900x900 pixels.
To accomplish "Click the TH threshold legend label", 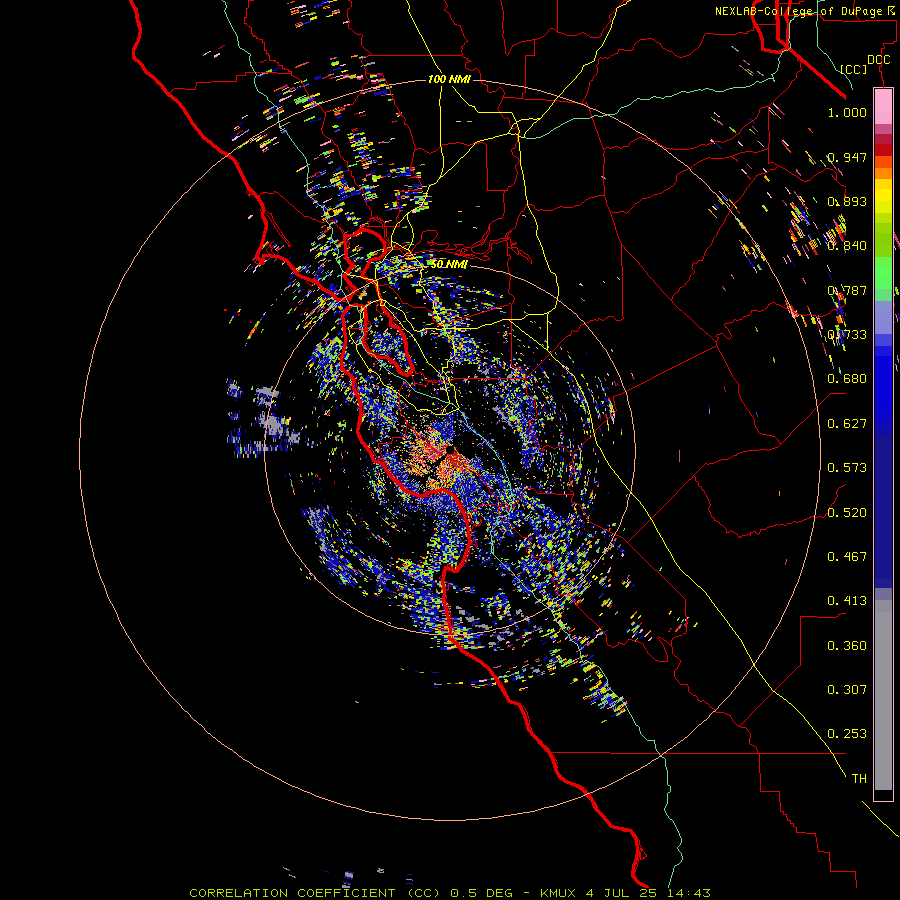I will (859, 779).
